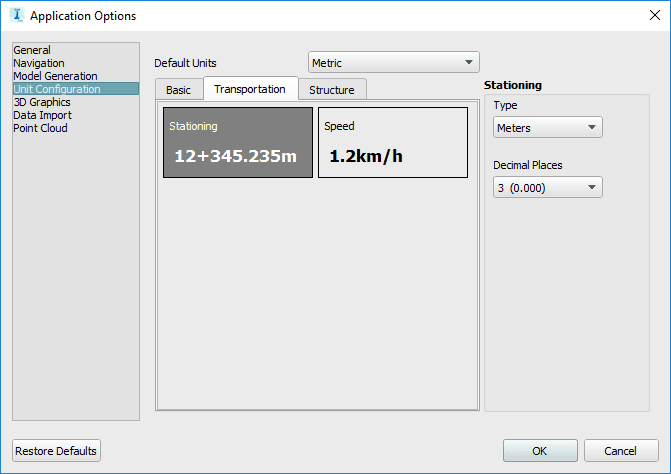Click Cancel to discard changes
This screenshot has height=474, width=671.
point(621,451)
